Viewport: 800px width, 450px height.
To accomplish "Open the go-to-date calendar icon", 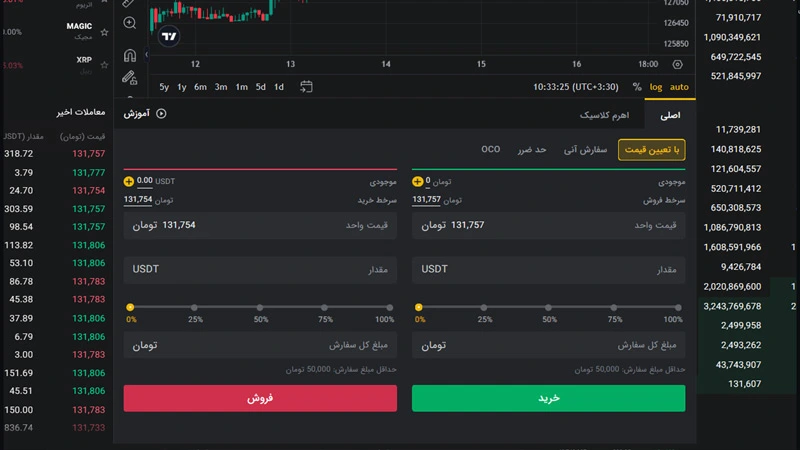I will pyautogui.click(x=306, y=87).
